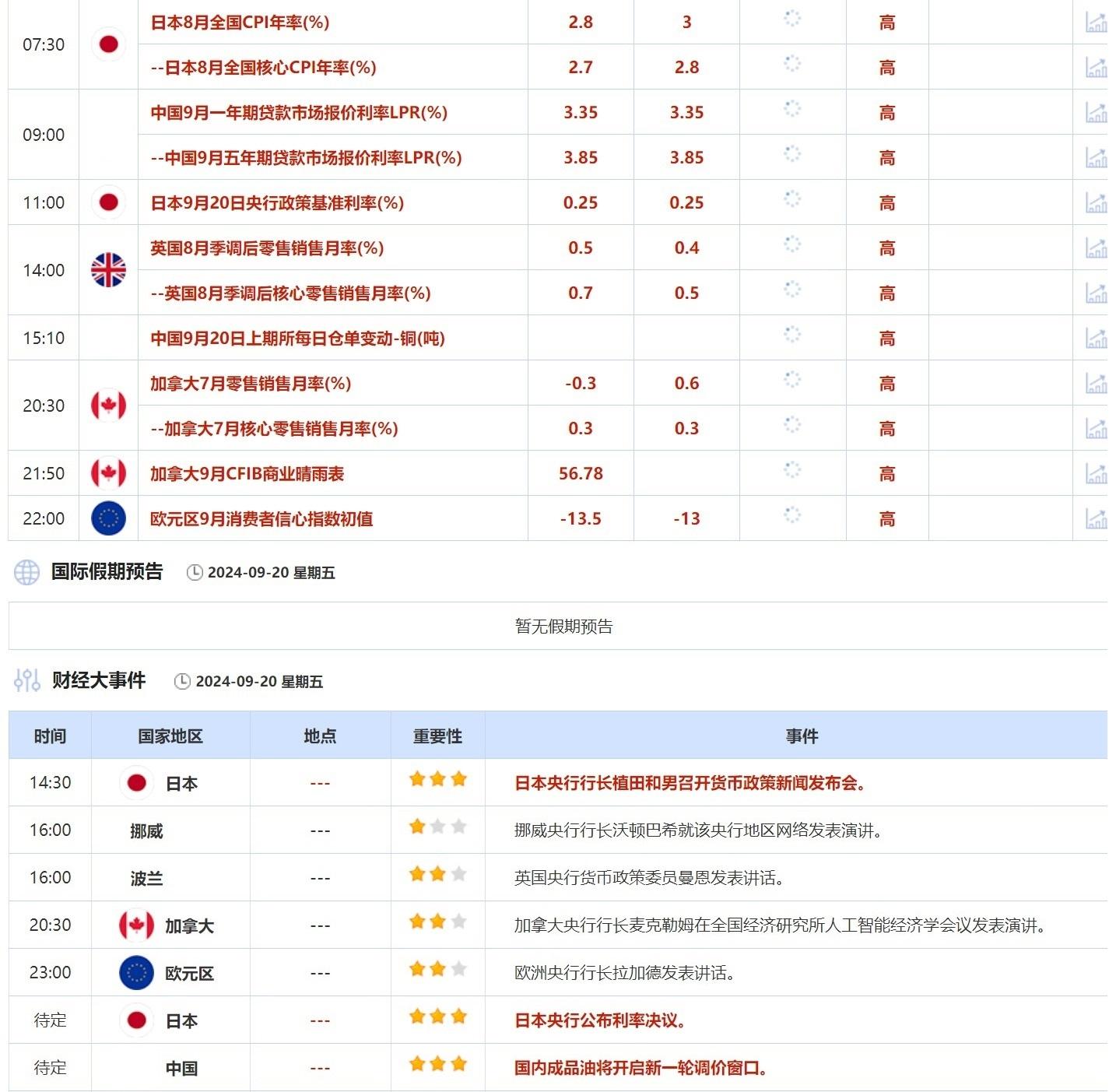This screenshot has height=1092, width=1109.
Task: Open the event 日本央行公布利率决议
Action: (600, 1020)
